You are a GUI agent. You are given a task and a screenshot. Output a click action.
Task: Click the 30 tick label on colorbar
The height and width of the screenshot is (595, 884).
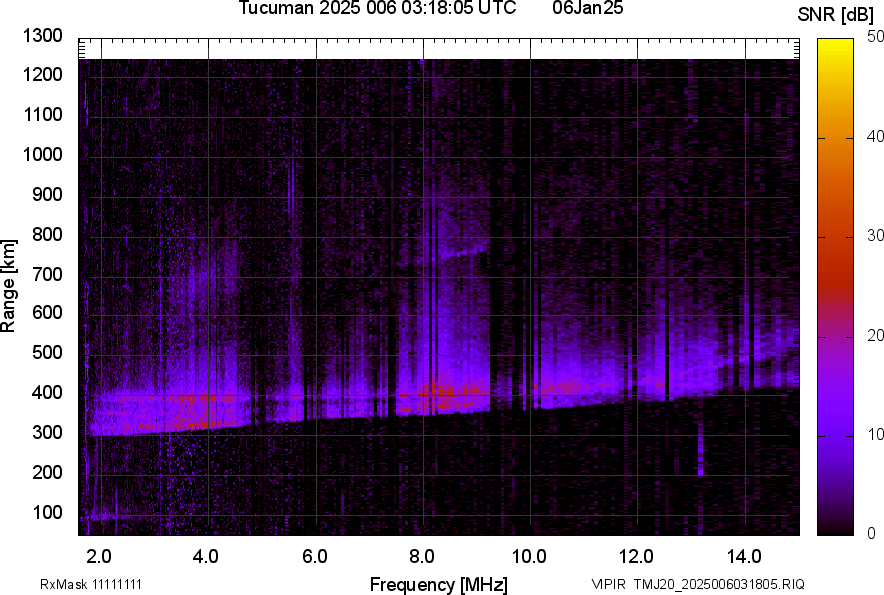[x=875, y=236]
